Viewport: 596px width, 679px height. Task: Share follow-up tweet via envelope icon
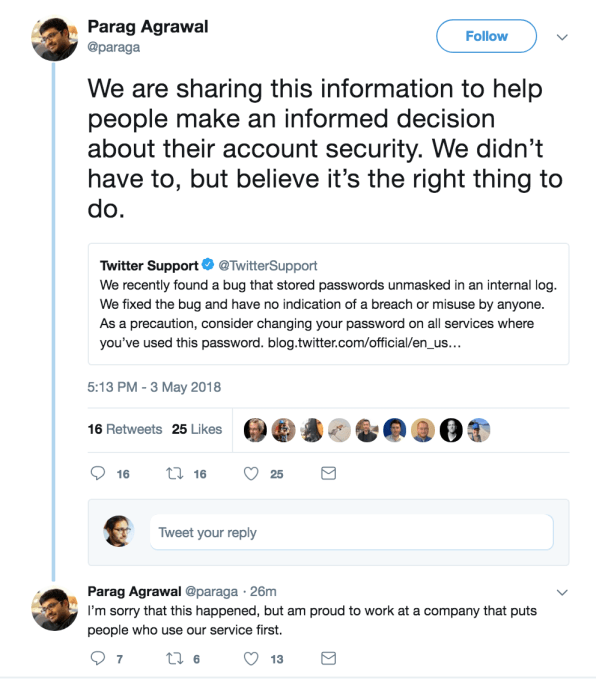pyautogui.click(x=328, y=659)
